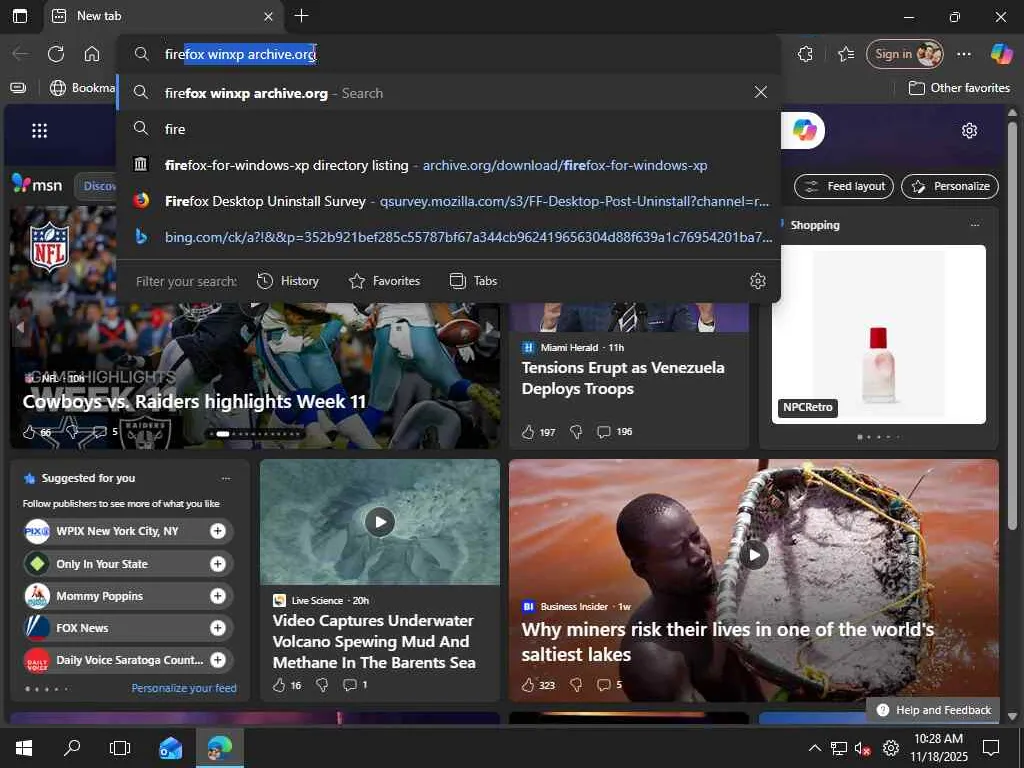Open Suggested for you options ellipsis
The image size is (1024, 768).
pyautogui.click(x=226, y=478)
